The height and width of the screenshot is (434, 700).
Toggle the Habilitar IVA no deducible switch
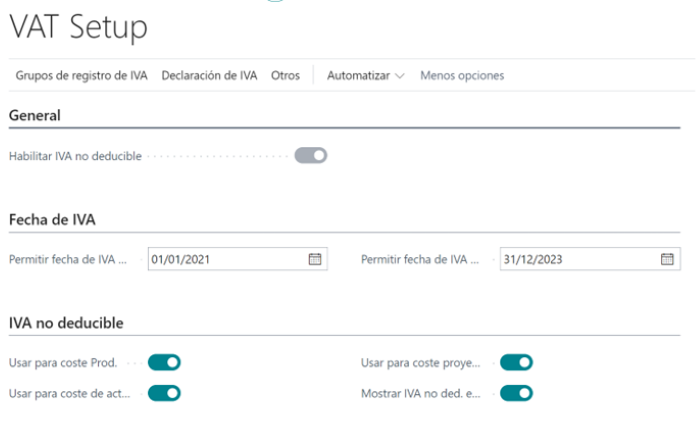311,156
